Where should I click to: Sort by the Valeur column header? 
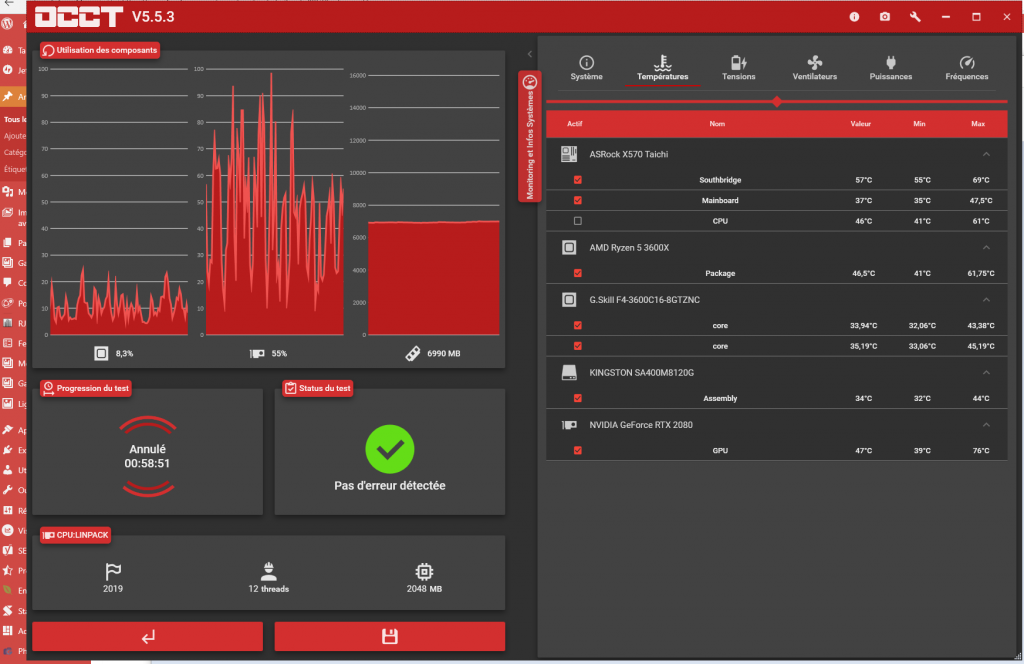[x=861, y=123]
